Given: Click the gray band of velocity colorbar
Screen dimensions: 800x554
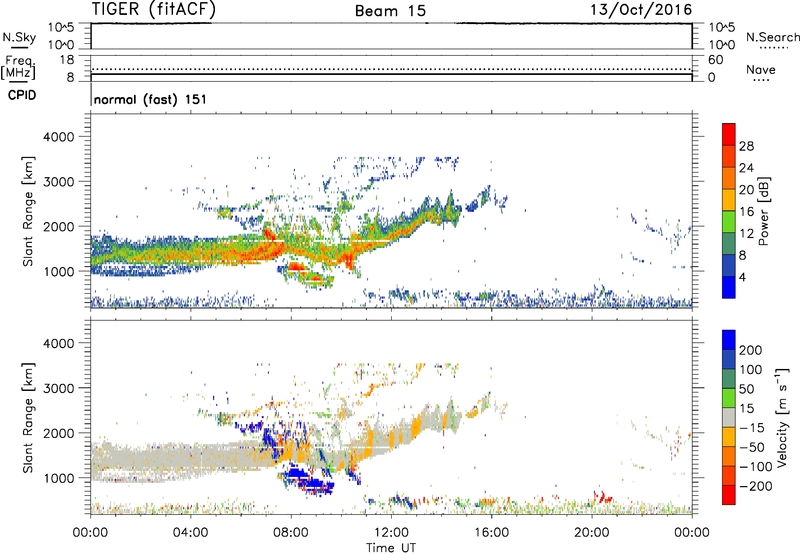Looking at the screenshot, I should click(729, 417).
